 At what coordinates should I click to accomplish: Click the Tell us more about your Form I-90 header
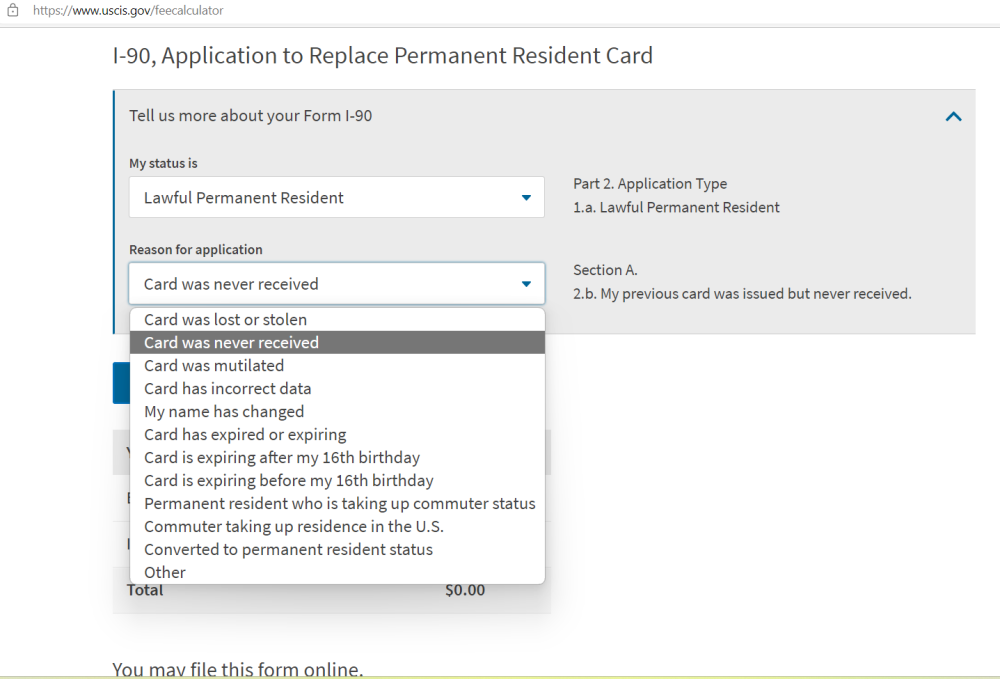[x=251, y=116]
